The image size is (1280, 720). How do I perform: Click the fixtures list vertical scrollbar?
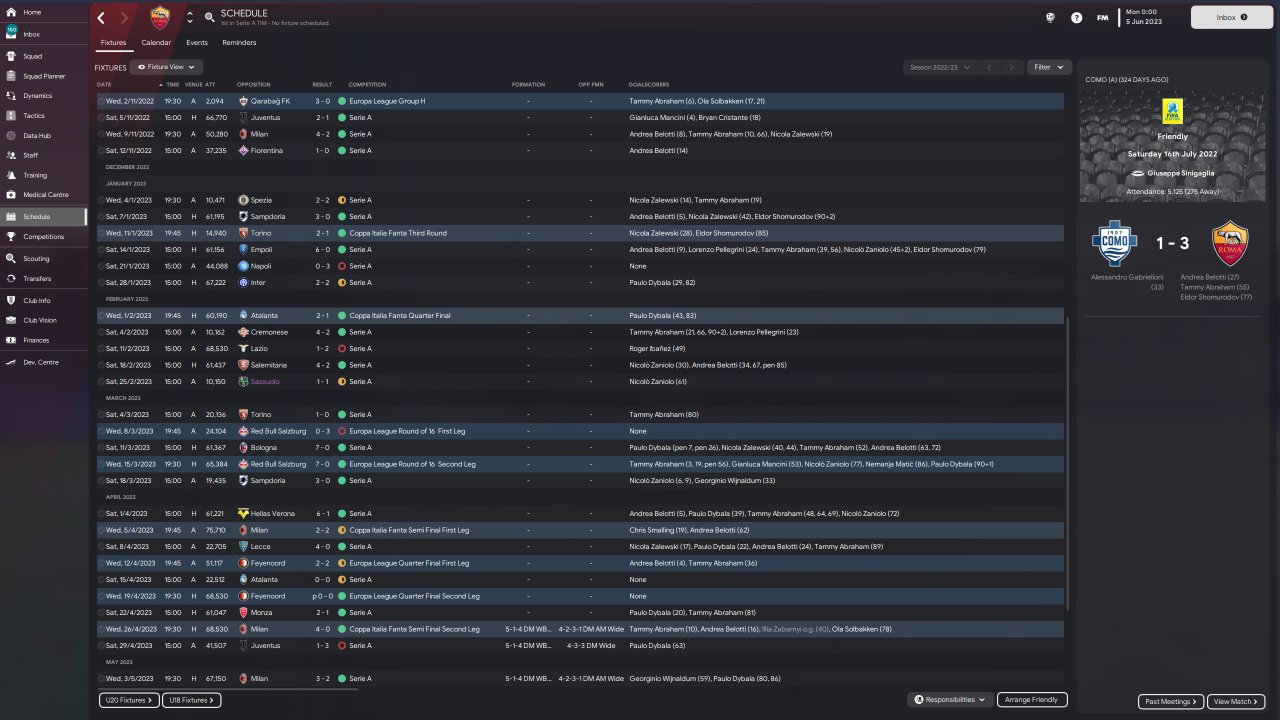click(1069, 462)
